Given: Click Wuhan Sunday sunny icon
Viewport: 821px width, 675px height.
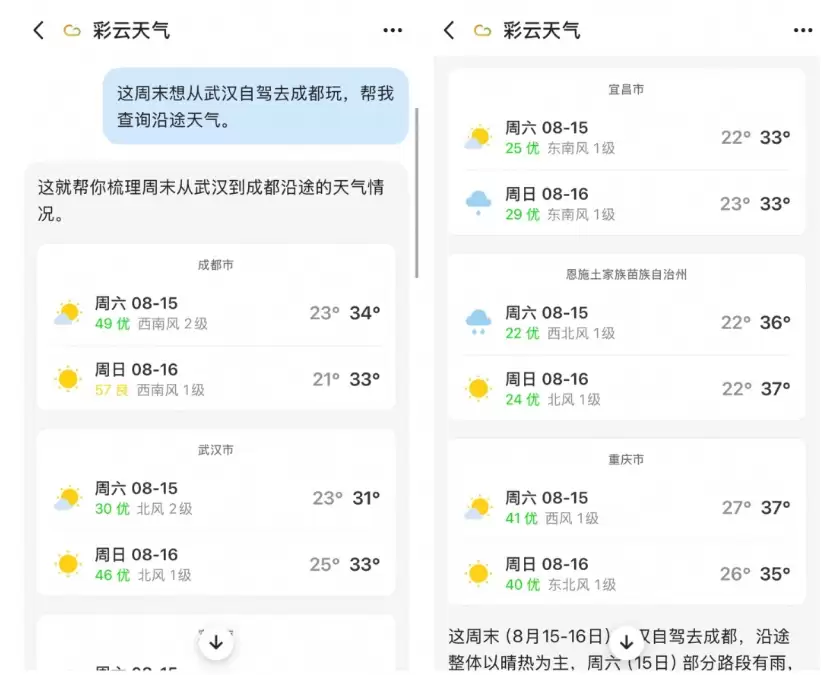Looking at the screenshot, I should (68, 564).
